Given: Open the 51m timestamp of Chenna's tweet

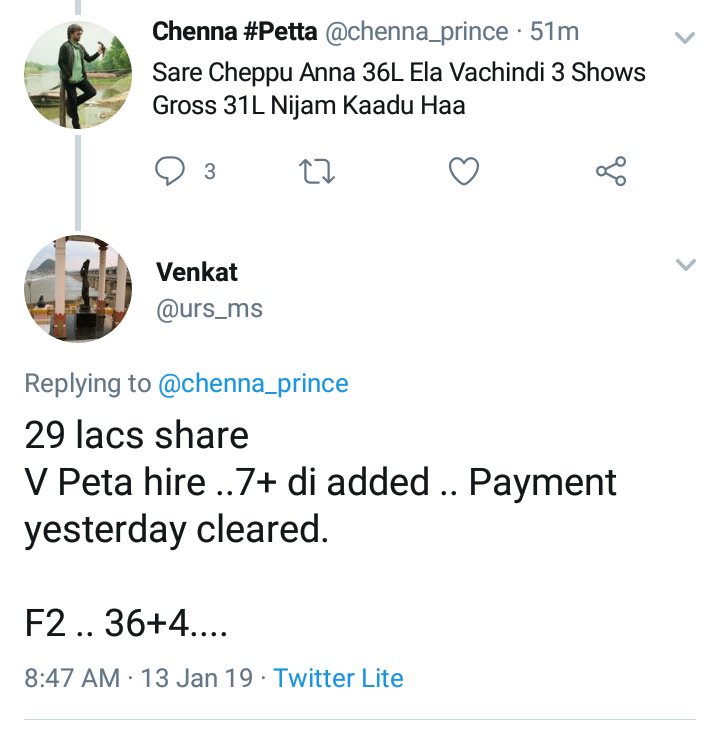Looking at the screenshot, I should [554, 32].
